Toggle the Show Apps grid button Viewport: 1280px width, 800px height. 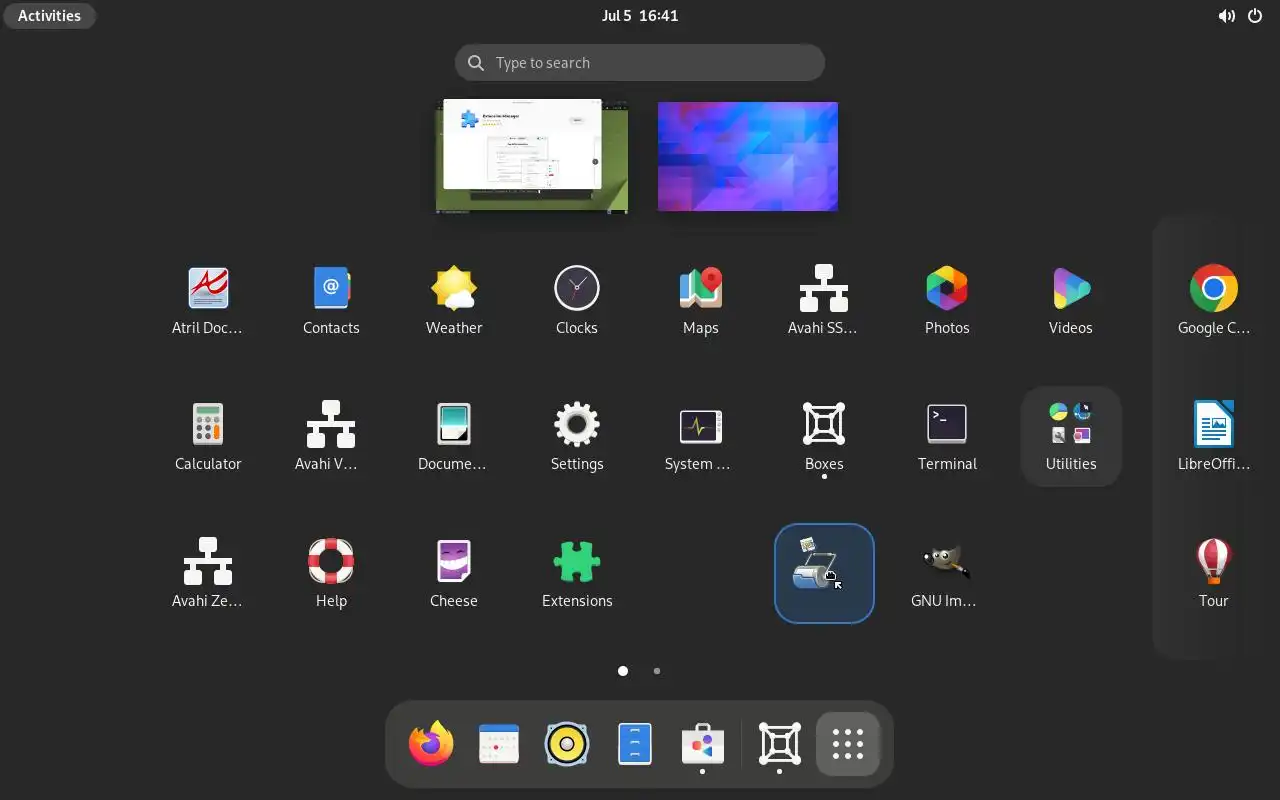tap(848, 744)
